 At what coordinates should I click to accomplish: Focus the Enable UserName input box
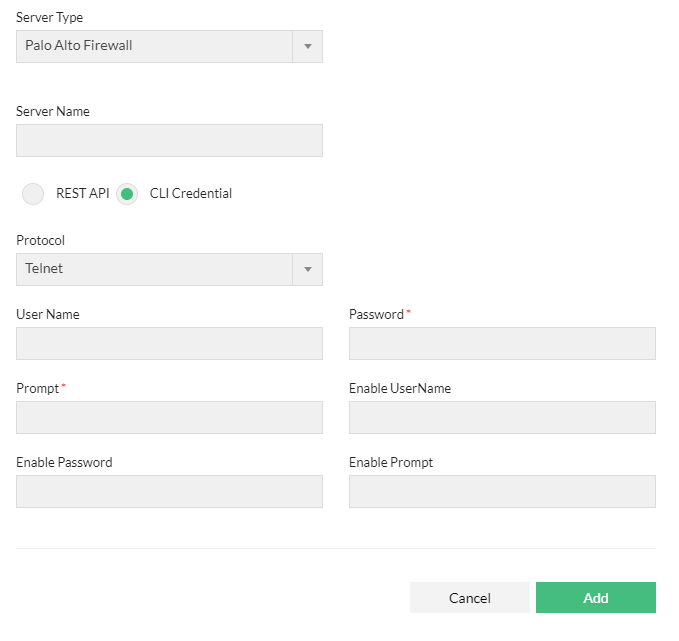point(502,418)
